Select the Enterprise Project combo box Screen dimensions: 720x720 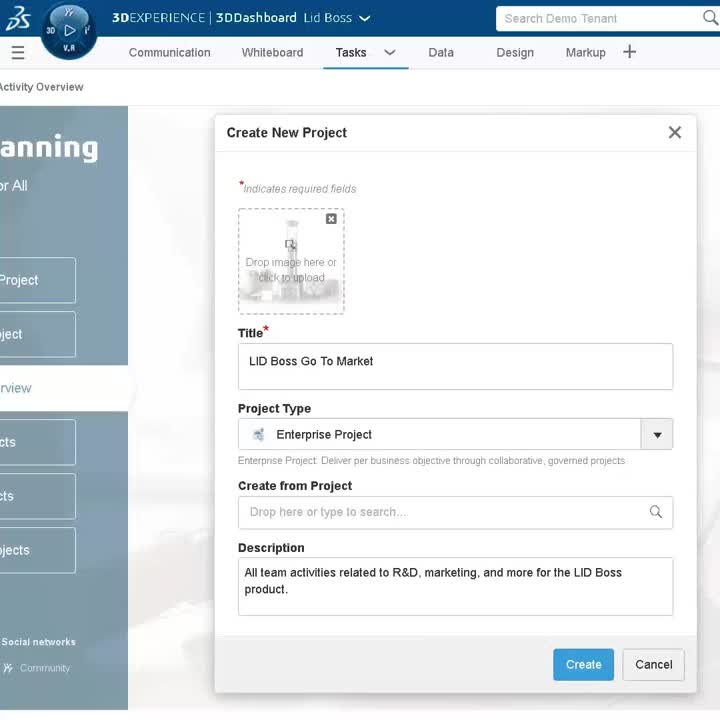coord(456,434)
